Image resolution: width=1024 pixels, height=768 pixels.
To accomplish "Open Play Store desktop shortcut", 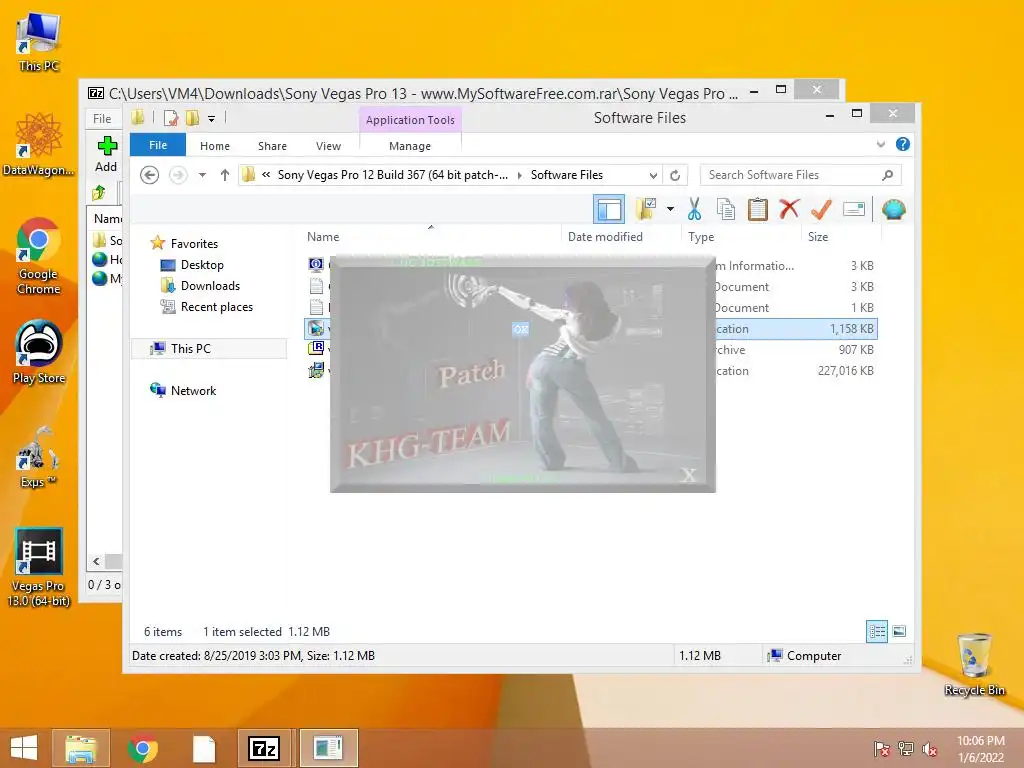I will point(39,351).
